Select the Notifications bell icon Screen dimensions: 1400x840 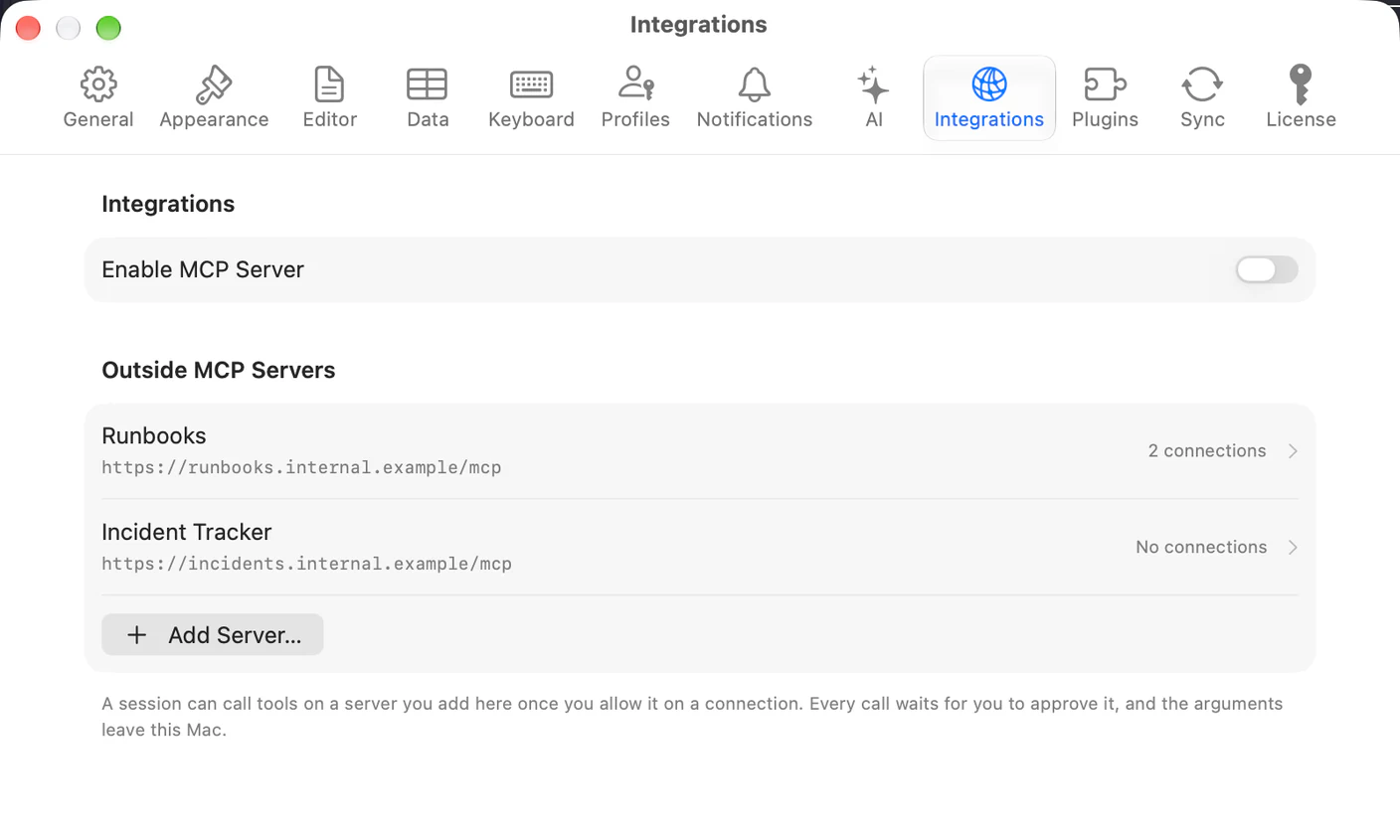(755, 84)
